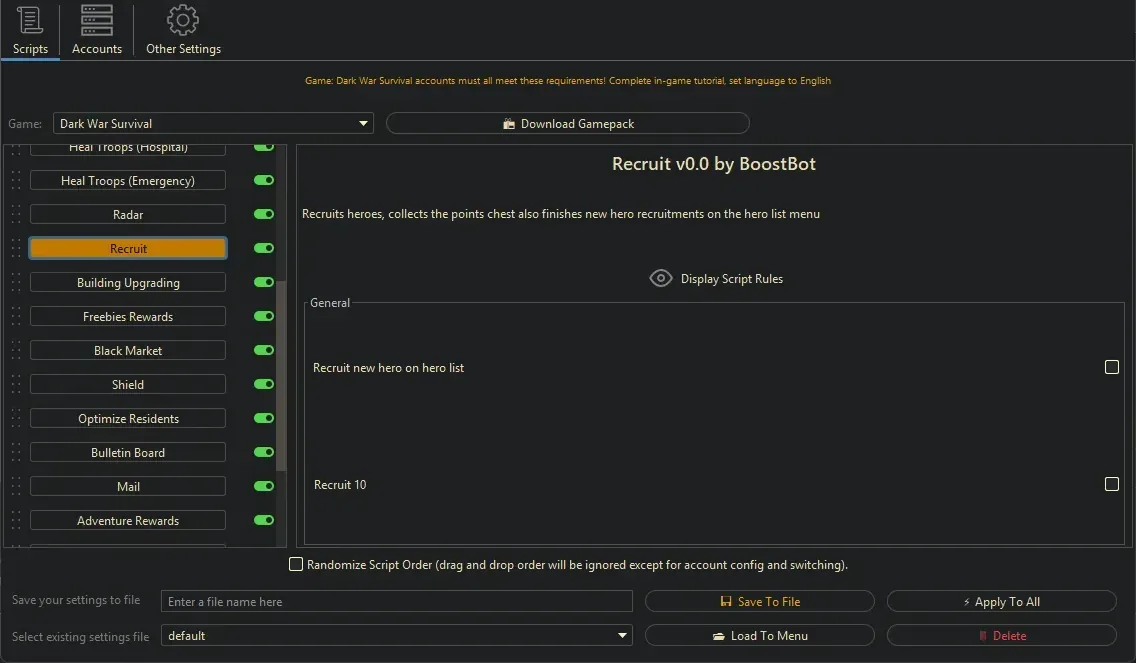Click the drag handle beside Bulletin Board
Image resolution: width=1136 pixels, height=663 pixels.
point(16,453)
